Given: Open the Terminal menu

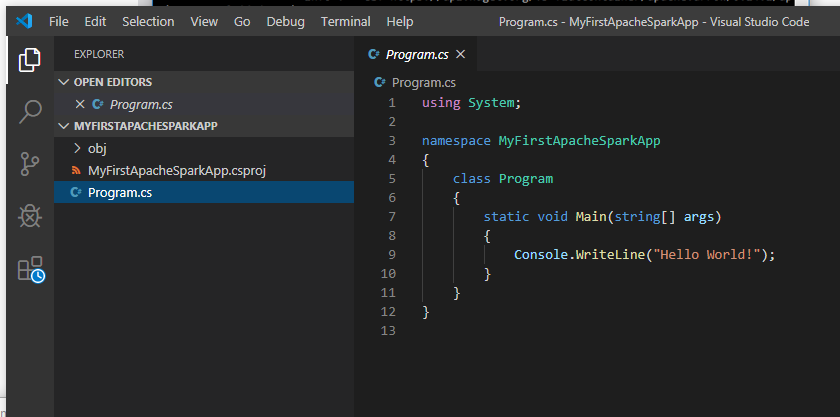Looking at the screenshot, I should point(346,21).
